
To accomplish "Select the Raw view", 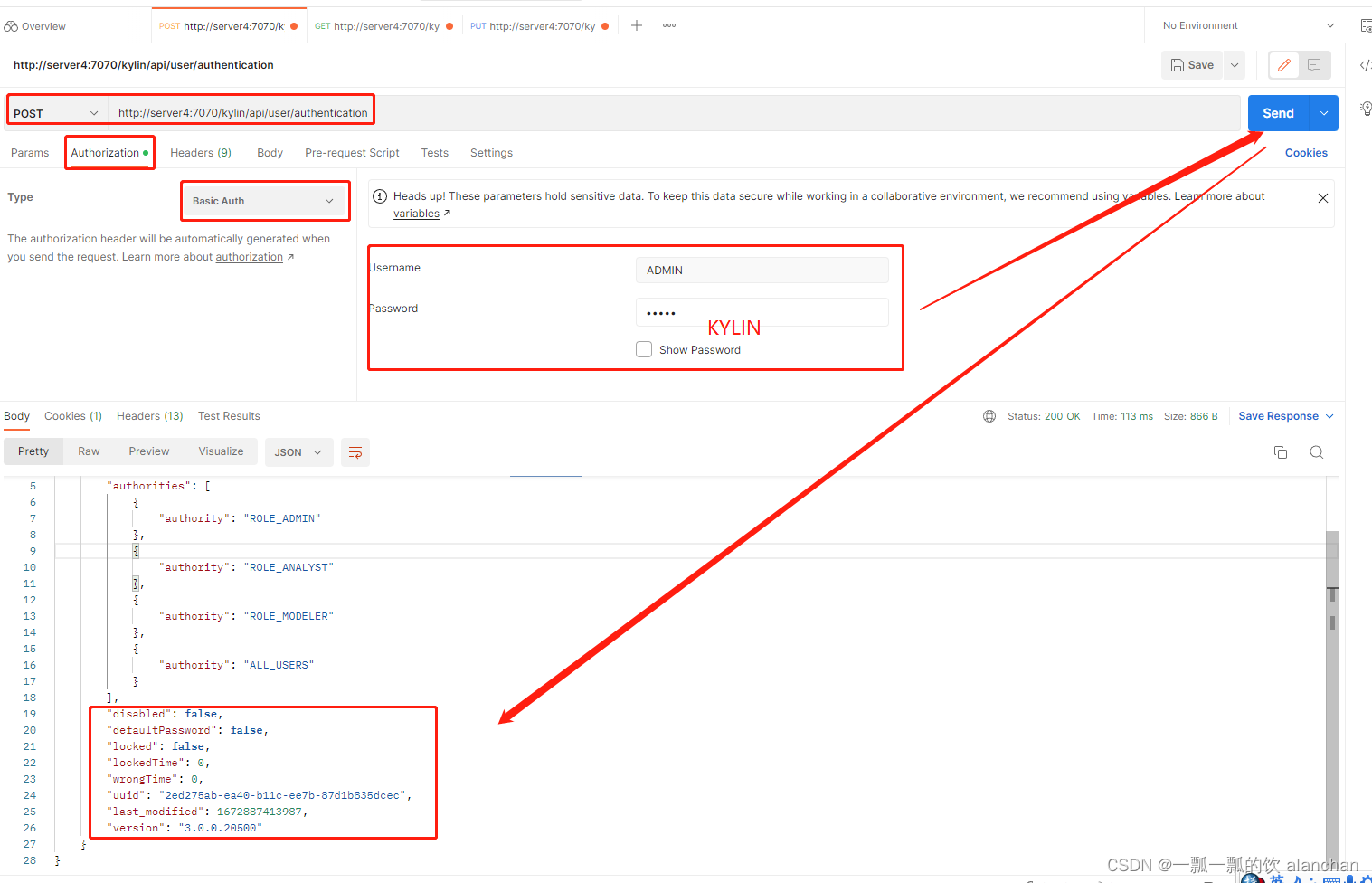I will pos(89,451).
